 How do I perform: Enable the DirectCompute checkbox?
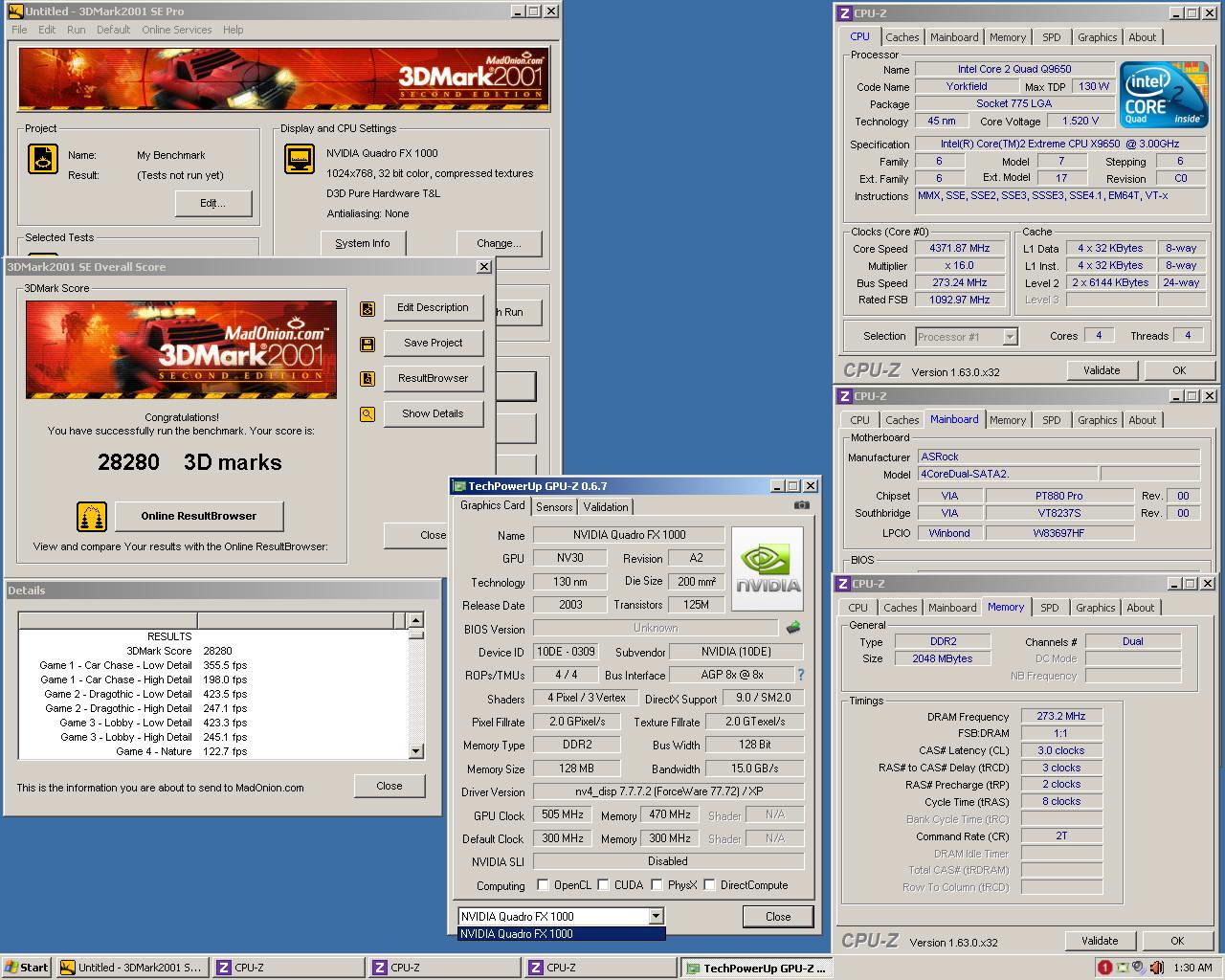coord(709,885)
